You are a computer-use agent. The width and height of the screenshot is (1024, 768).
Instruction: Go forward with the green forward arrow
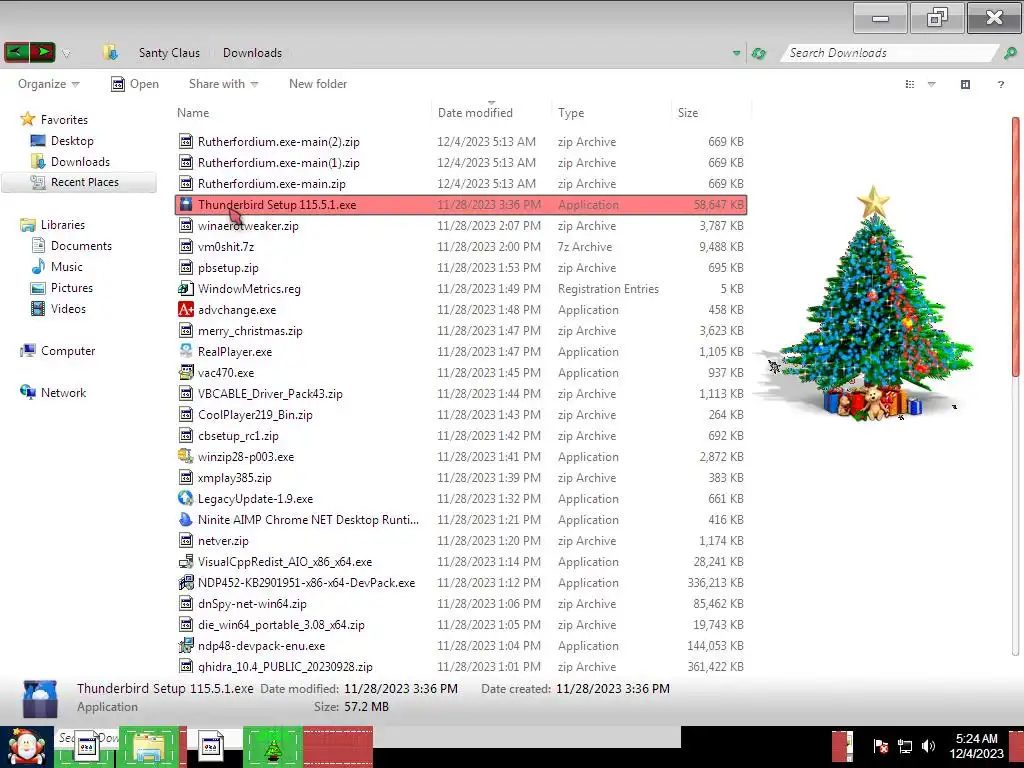pos(42,52)
